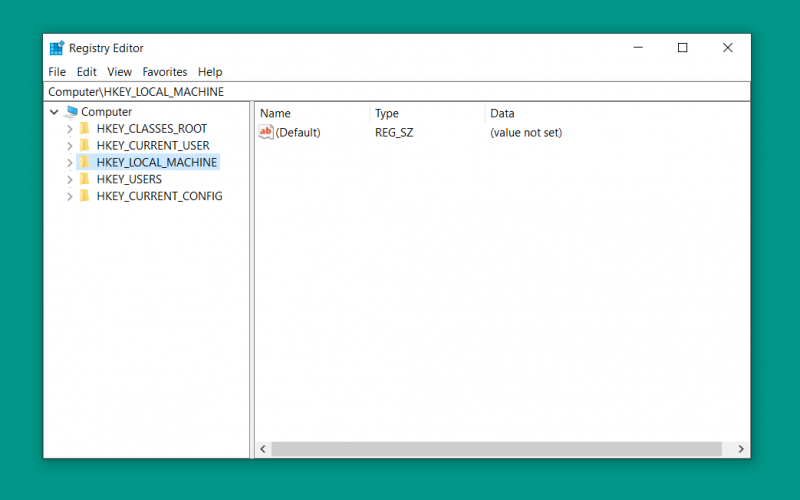The width and height of the screenshot is (800, 500).
Task: Expand the HKEY_CLASSES_ROOT key
Action: click(70, 129)
